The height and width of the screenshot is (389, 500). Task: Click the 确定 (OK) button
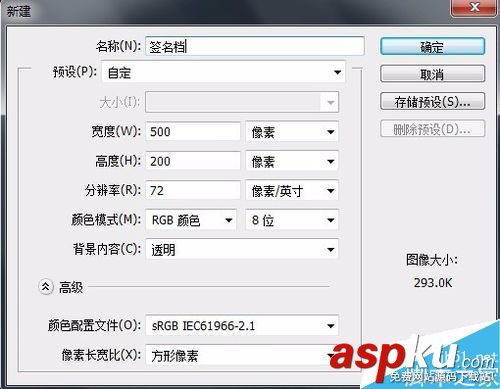[432, 46]
